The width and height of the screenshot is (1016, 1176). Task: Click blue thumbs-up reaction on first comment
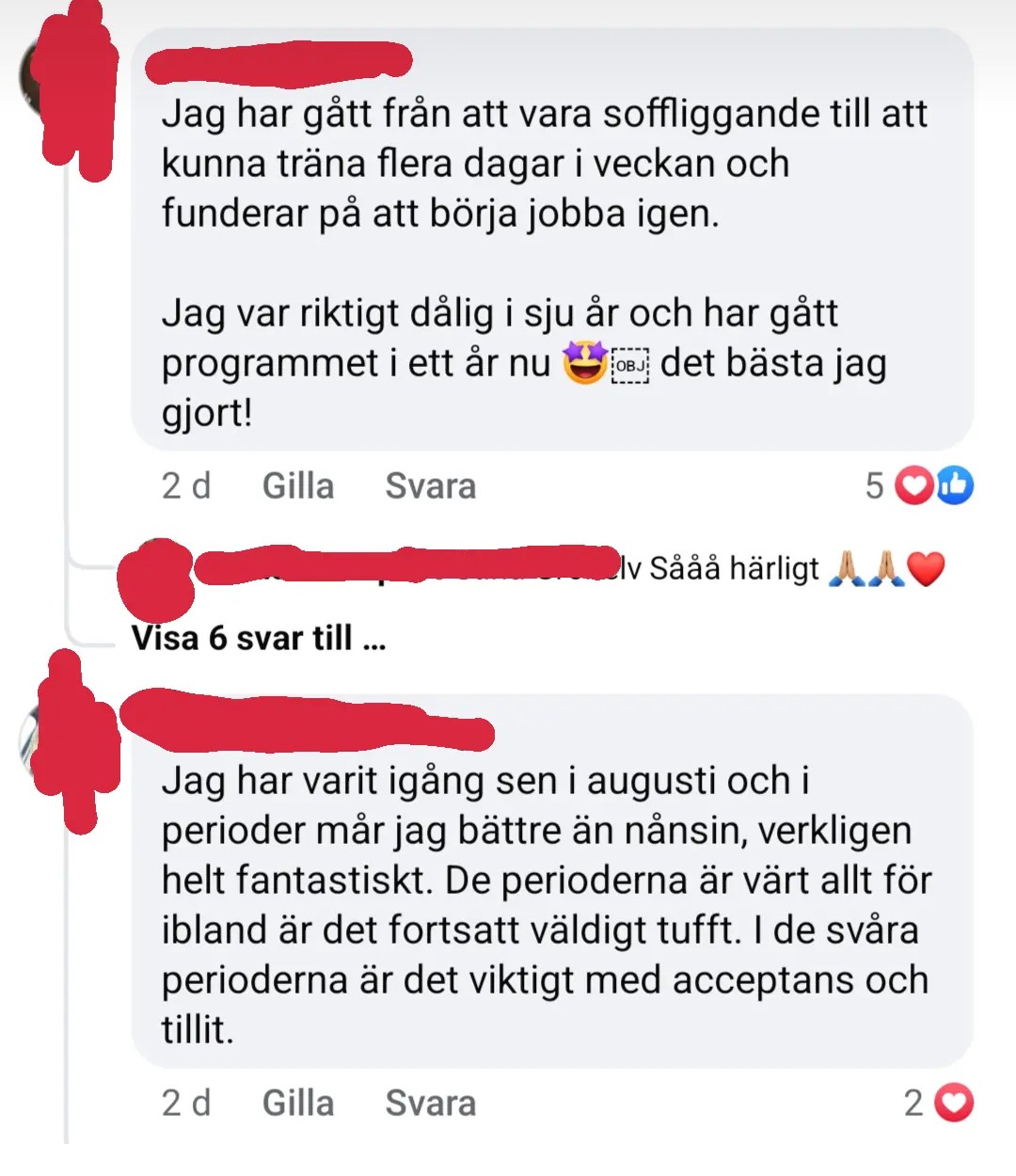[x=954, y=485]
